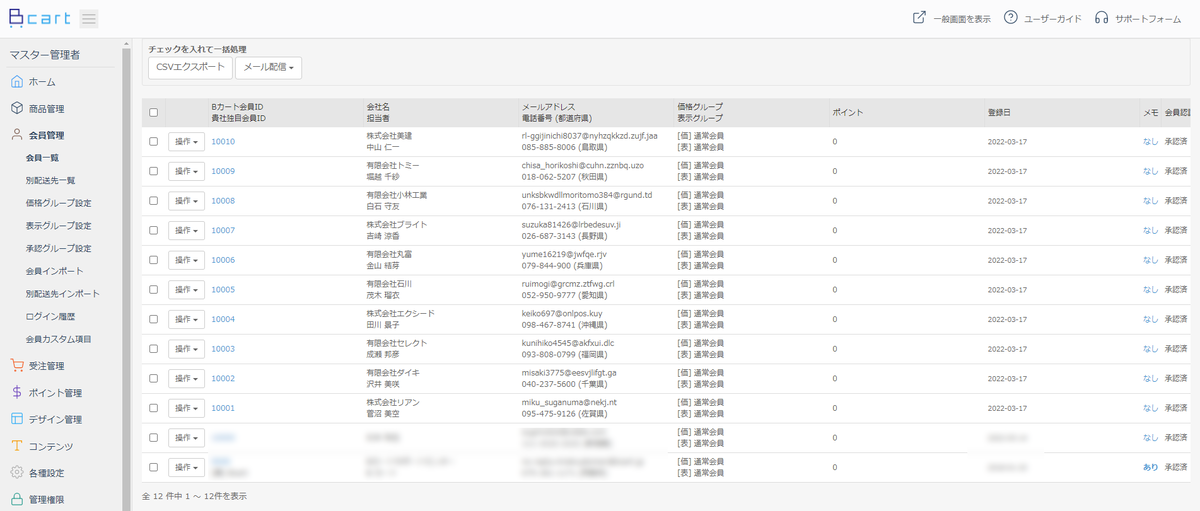Click the gear icon next to 各種設定
Image resolution: width=1200 pixels, height=511 pixels.
click(17, 472)
